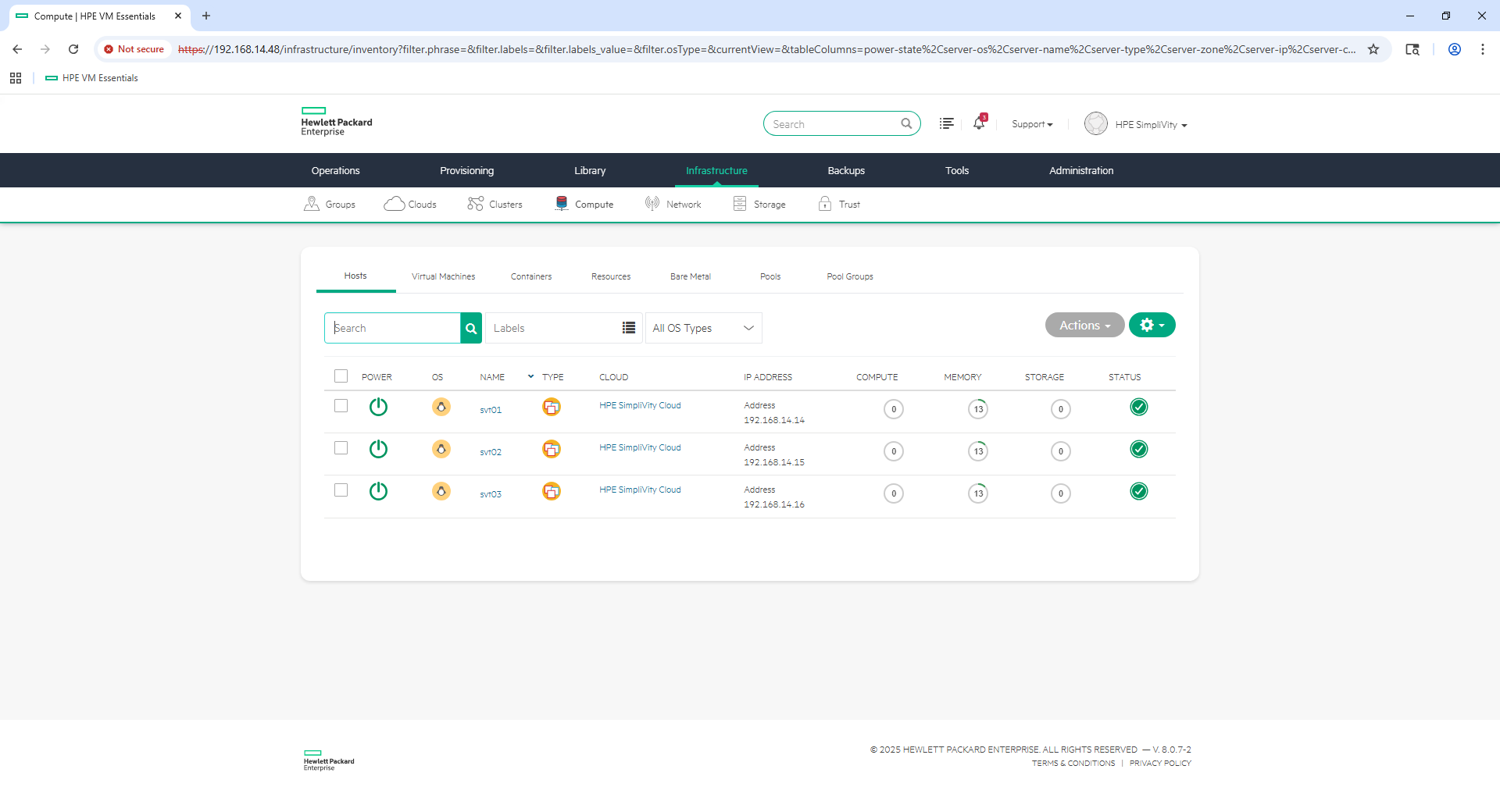The image size is (1500, 812).
Task: Click the green search magnifier button
Action: [x=471, y=328]
